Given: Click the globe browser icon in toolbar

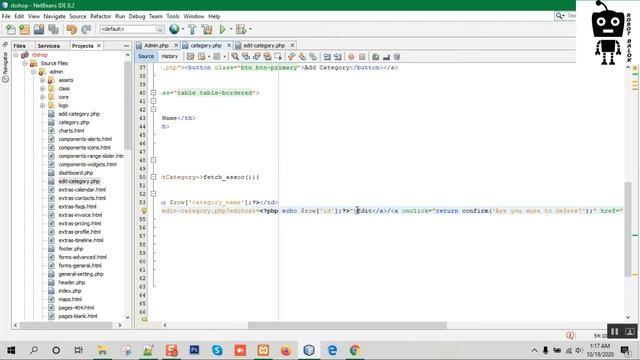Looking at the screenshot, I should pos(174,29).
